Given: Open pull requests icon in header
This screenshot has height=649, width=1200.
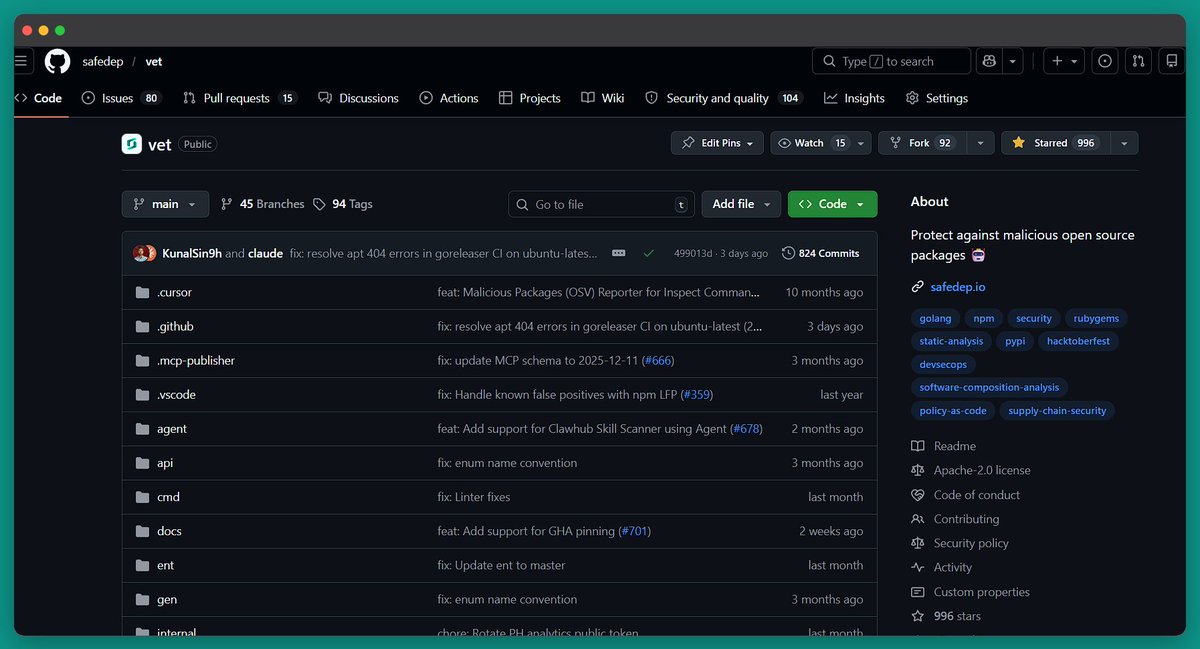Looking at the screenshot, I should pos(1138,61).
